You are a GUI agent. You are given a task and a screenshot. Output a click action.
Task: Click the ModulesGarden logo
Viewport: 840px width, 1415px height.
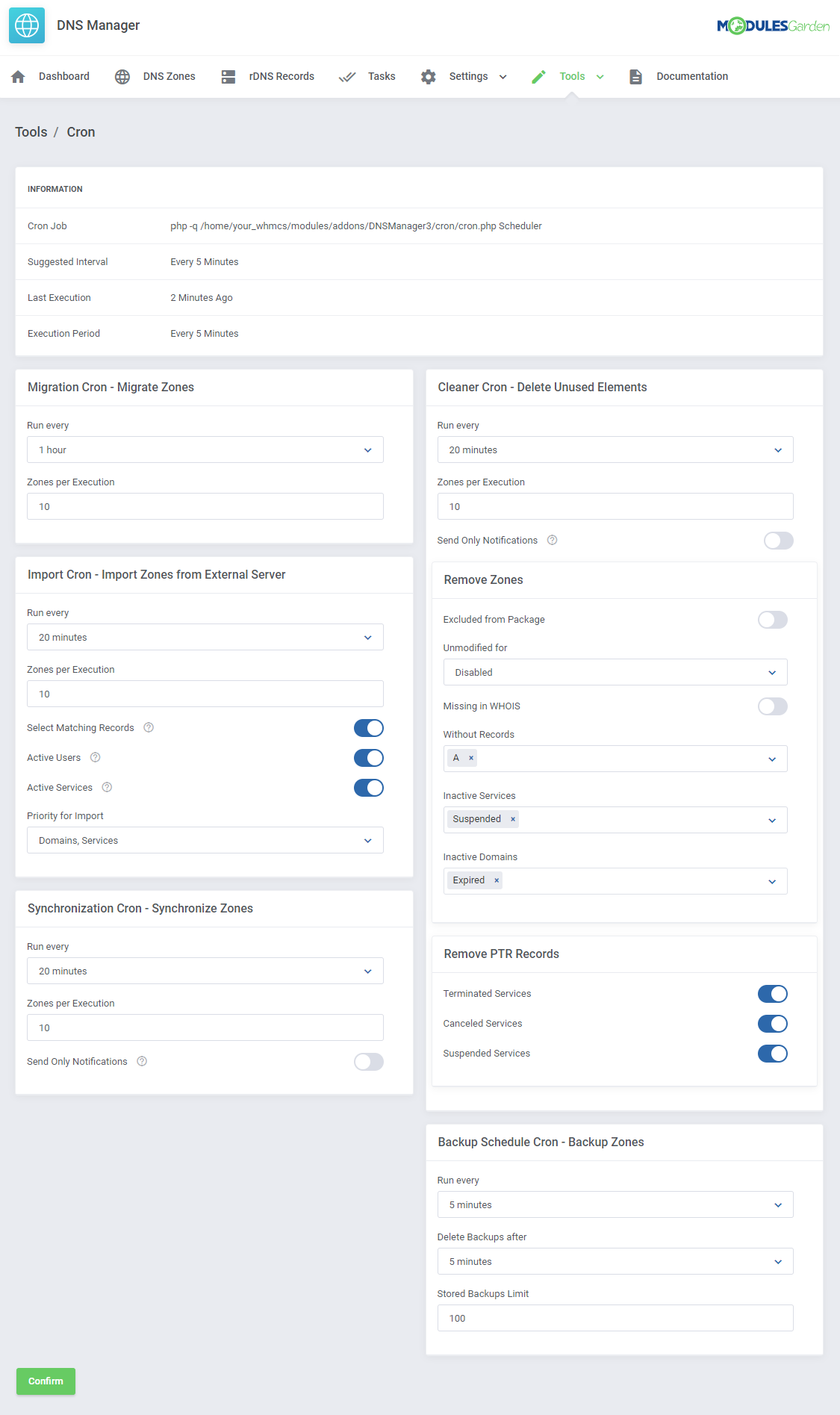click(773, 26)
